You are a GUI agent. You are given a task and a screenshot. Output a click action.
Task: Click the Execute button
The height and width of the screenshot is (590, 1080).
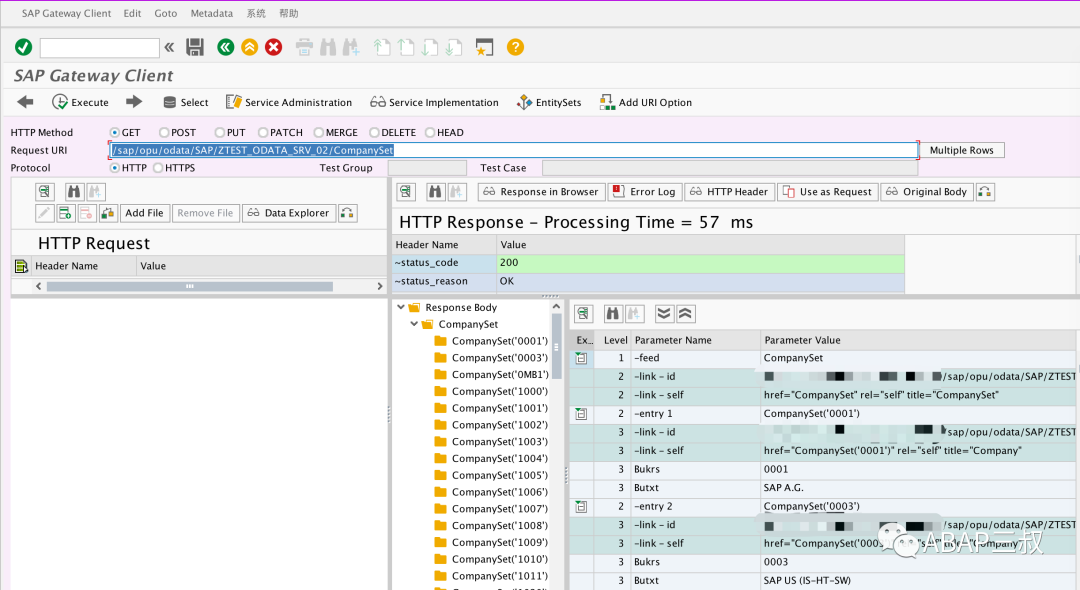coord(81,102)
